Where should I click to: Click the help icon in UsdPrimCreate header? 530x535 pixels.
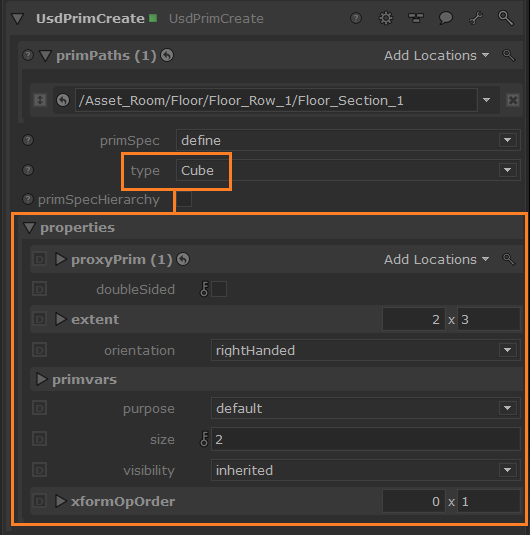point(356,18)
